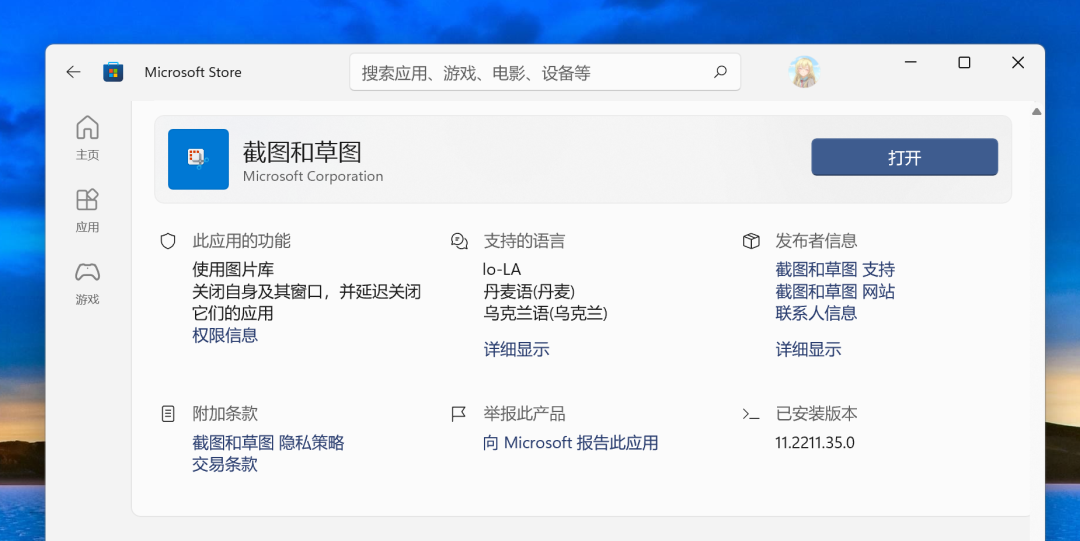This screenshot has width=1080, height=541.
Task: Open the 截图和草图 隐私策略 link
Action: coord(269,442)
